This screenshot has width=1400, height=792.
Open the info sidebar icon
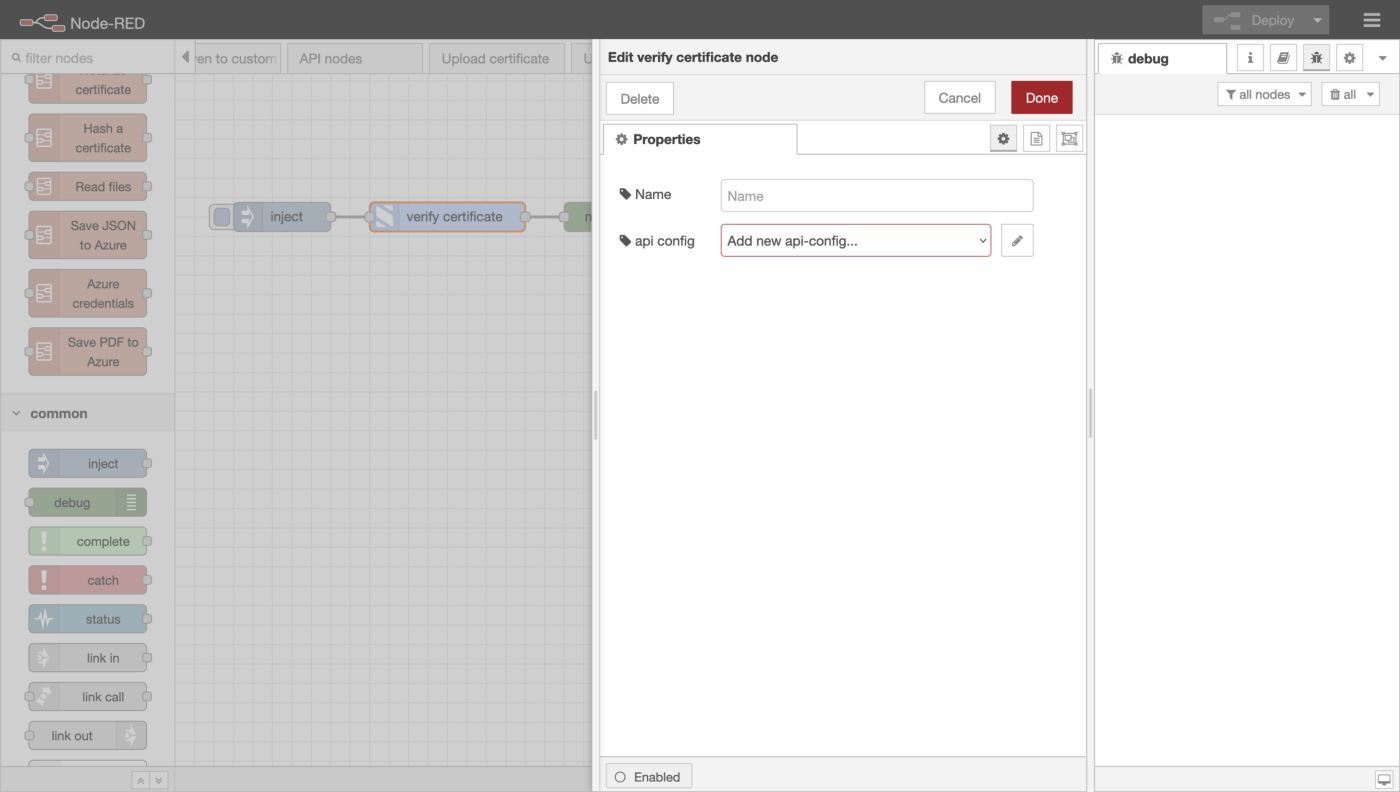[x=1250, y=58]
